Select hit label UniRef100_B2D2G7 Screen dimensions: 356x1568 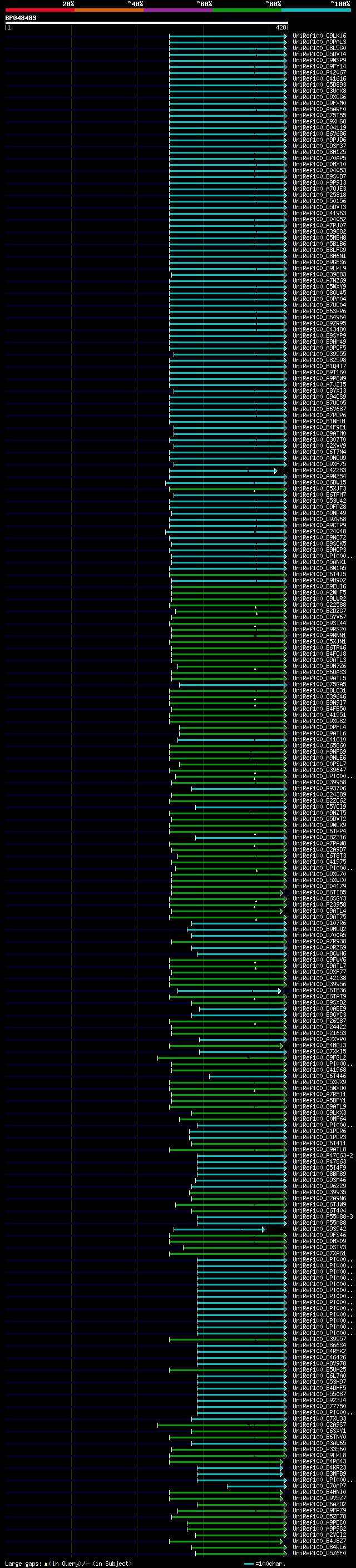click(319, 611)
